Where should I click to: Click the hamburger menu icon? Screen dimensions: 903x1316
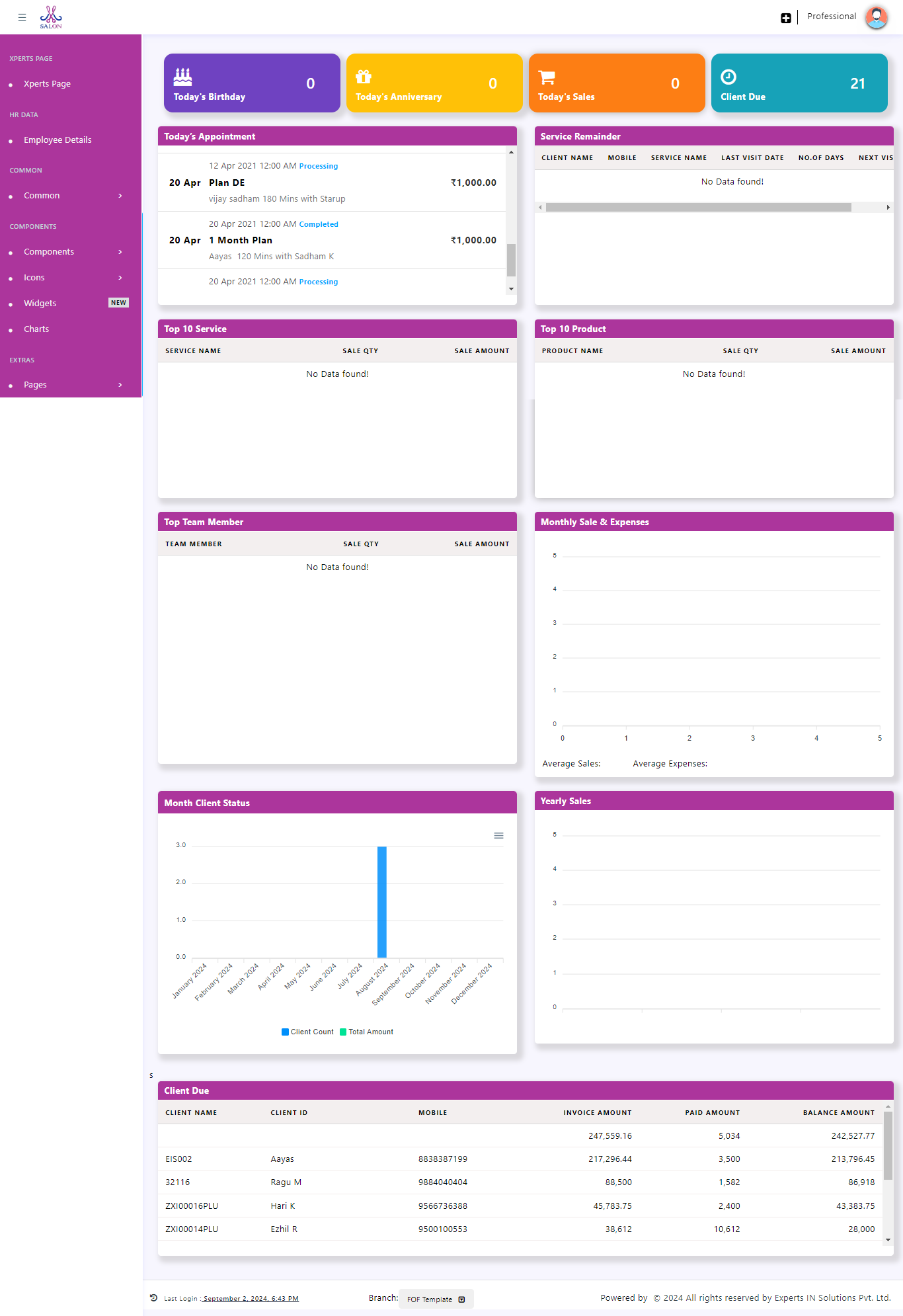[x=22, y=18]
